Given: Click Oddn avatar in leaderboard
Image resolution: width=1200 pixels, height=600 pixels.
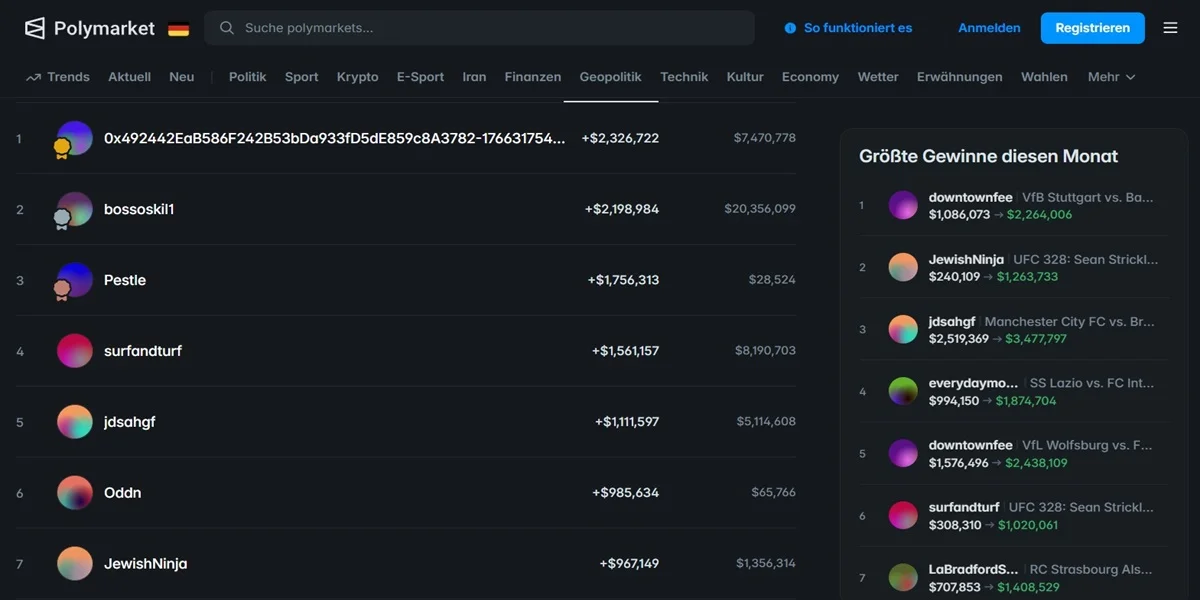Looking at the screenshot, I should [x=75, y=493].
